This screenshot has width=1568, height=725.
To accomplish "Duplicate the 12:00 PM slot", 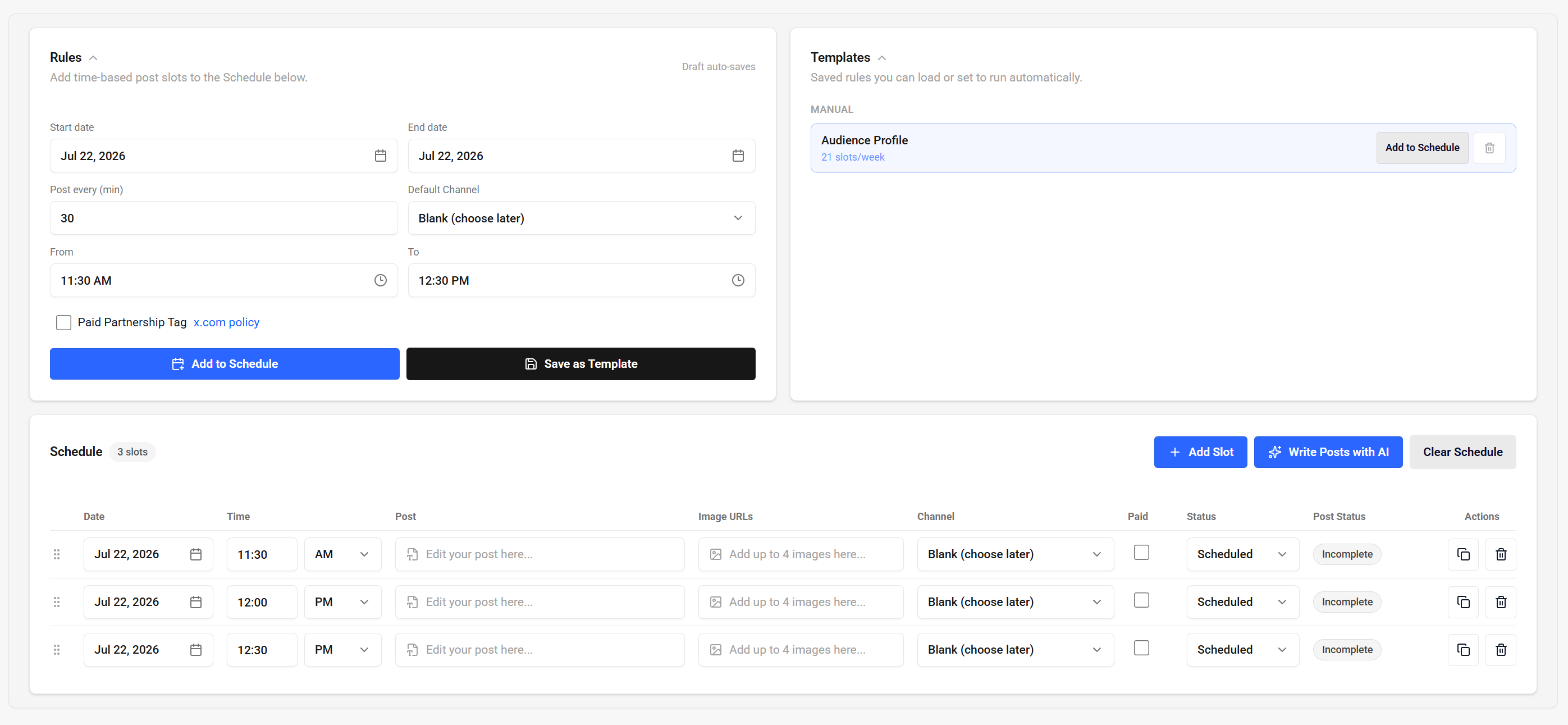I will pos(1464,602).
